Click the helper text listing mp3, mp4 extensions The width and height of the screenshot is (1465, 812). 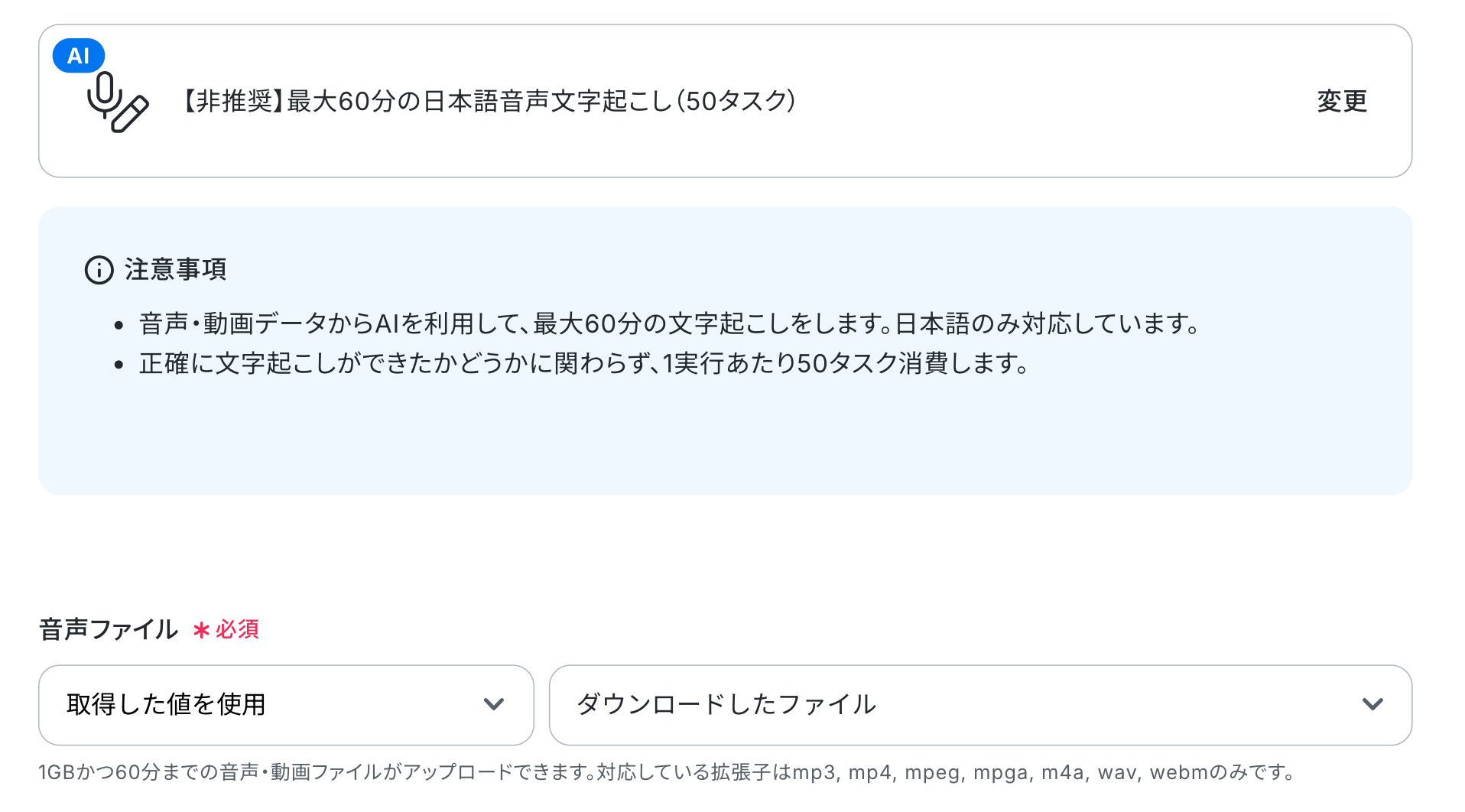tap(666, 772)
